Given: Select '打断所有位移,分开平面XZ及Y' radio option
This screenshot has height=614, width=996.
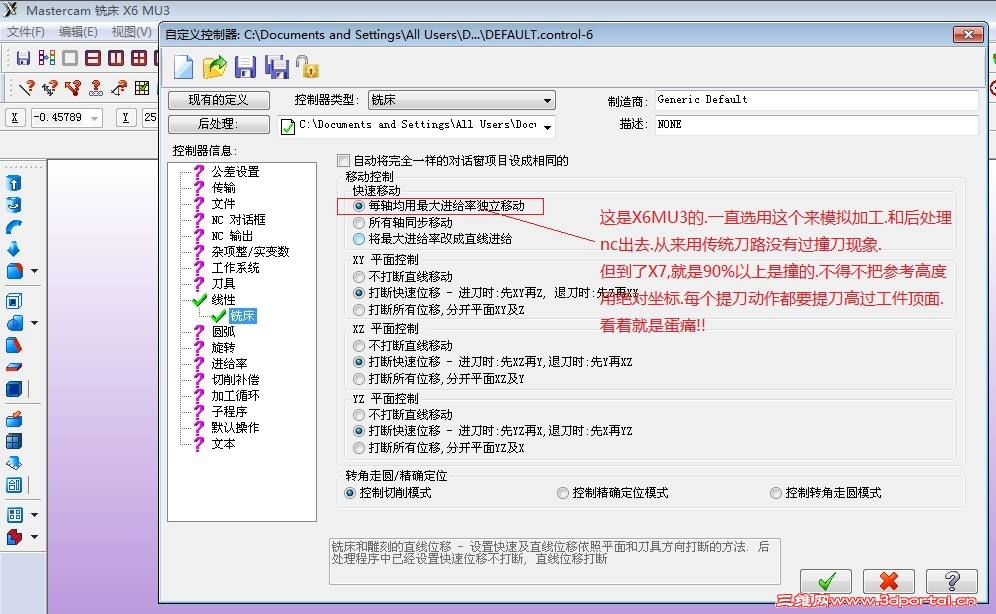Looking at the screenshot, I should pyautogui.click(x=359, y=378).
